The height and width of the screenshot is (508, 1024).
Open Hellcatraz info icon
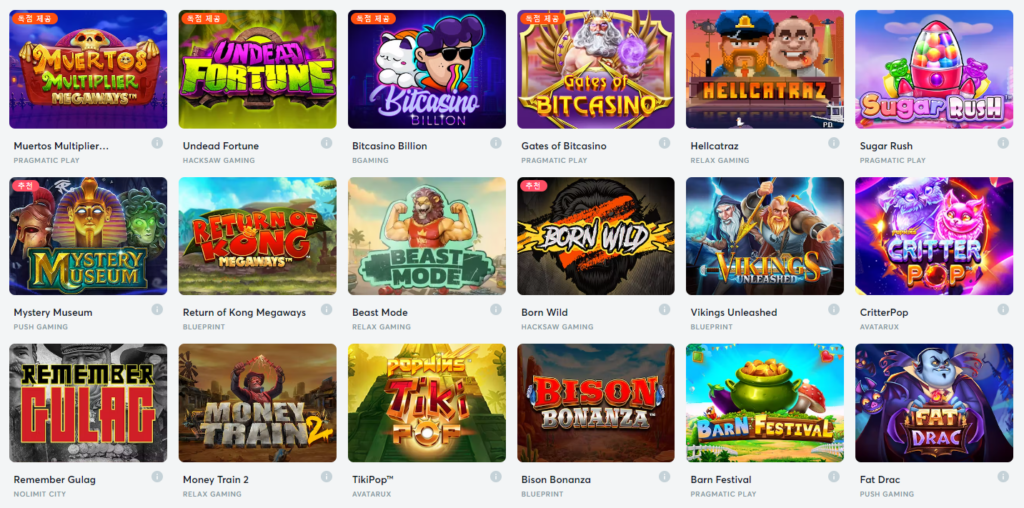click(834, 143)
